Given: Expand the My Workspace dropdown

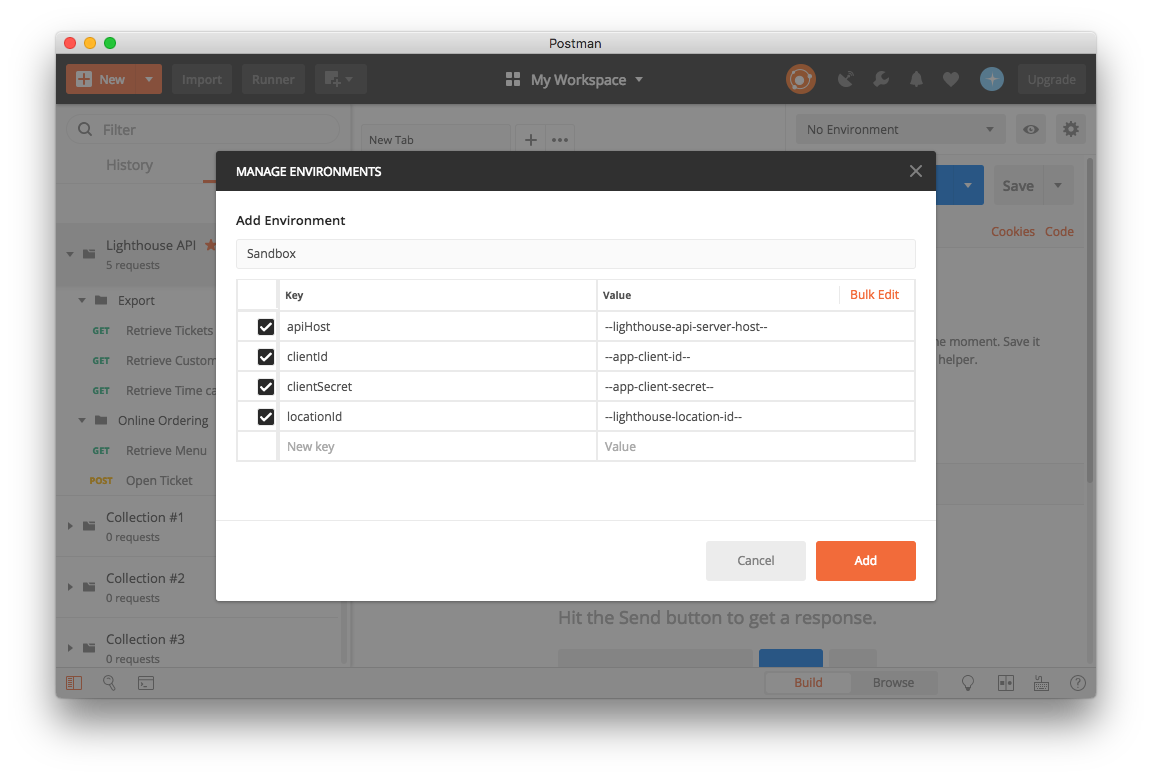Looking at the screenshot, I should (x=575, y=79).
